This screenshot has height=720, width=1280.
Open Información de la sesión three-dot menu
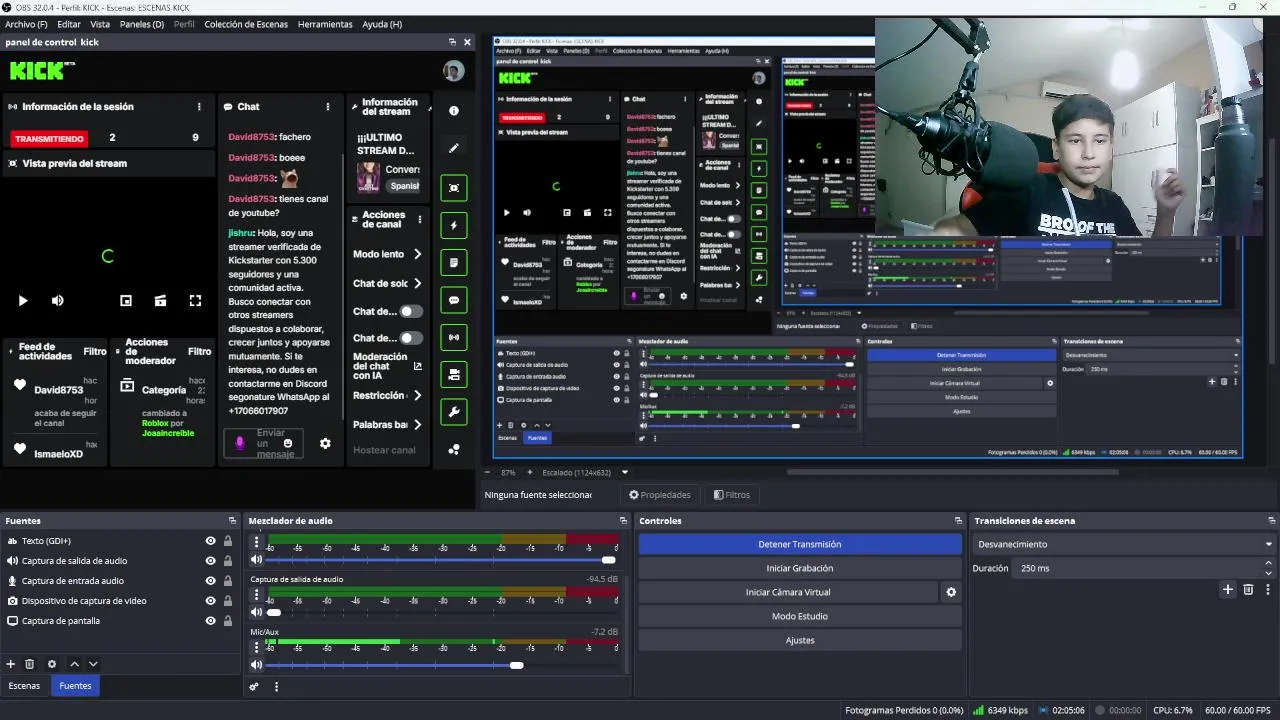(x=199, y=106)
